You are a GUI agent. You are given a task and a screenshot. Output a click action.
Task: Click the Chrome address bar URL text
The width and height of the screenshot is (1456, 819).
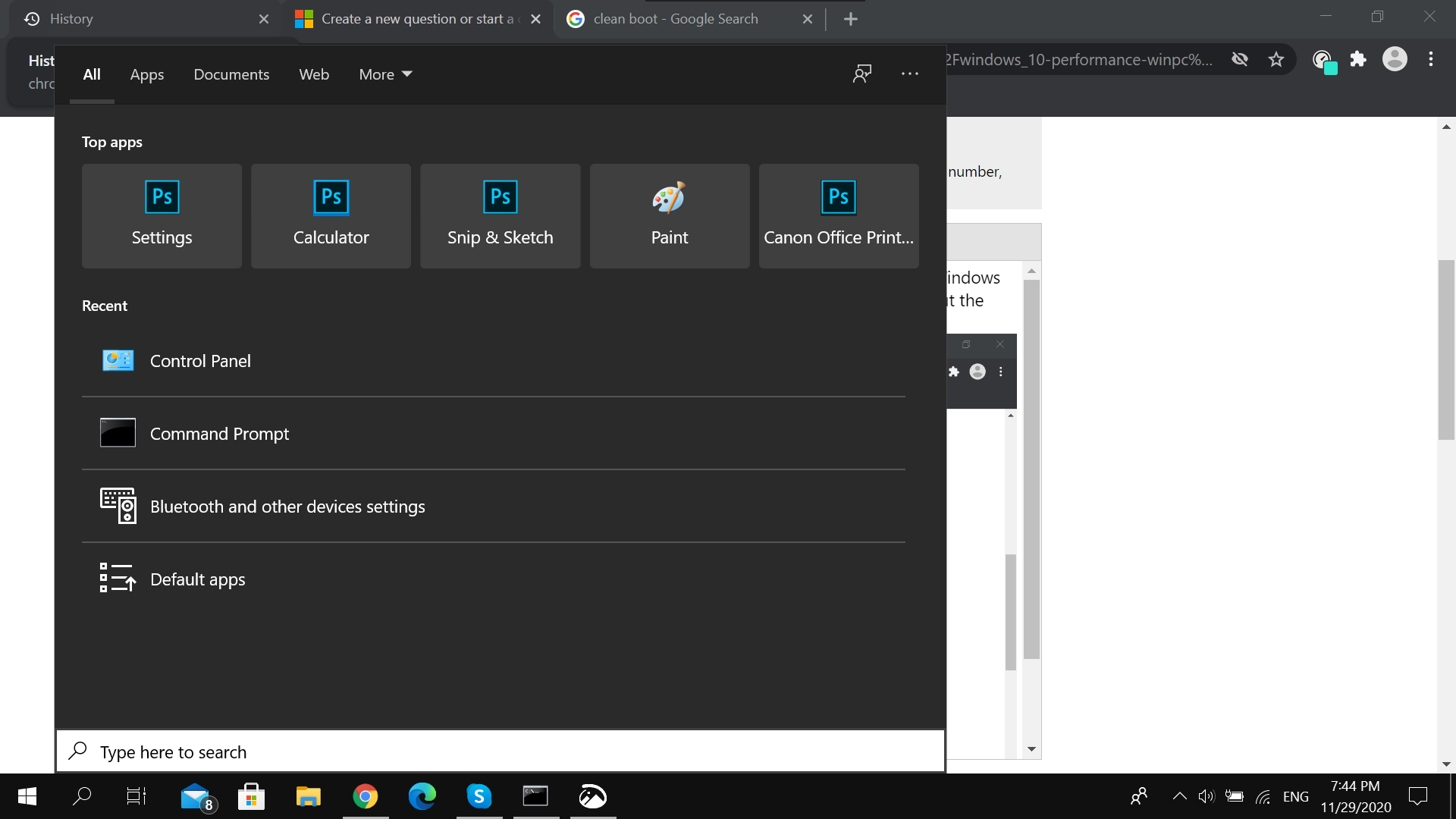1078,60
